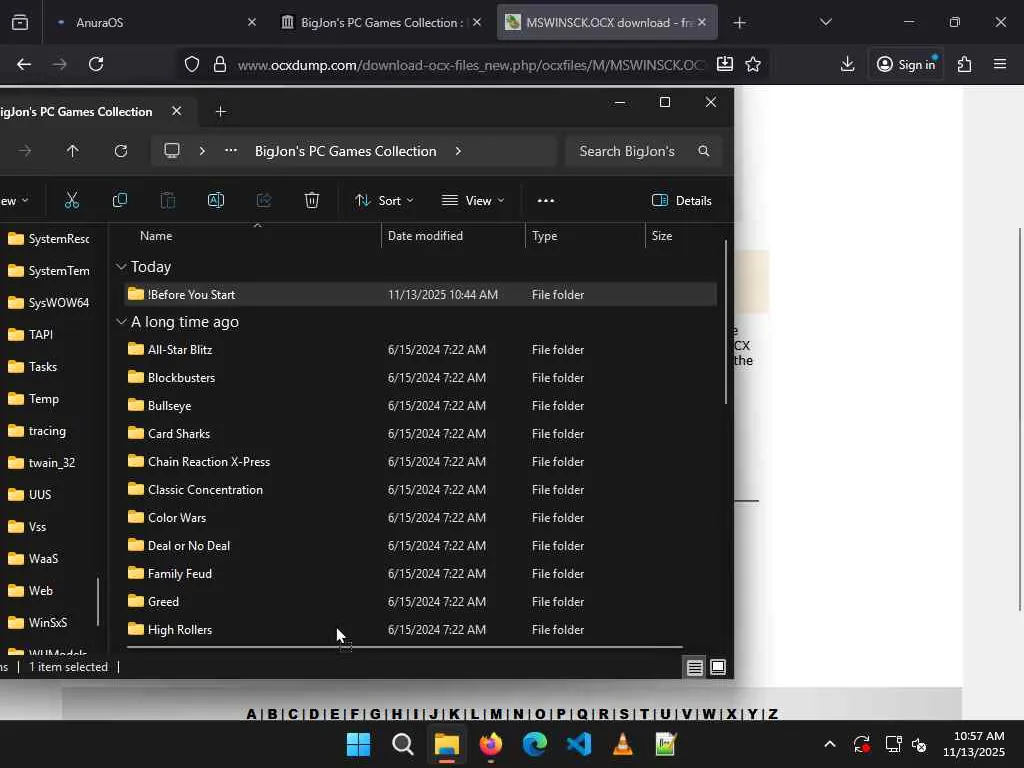1024x768 pixels.
Task: Launch VLC media player from the taskbar
Action: 623,744
